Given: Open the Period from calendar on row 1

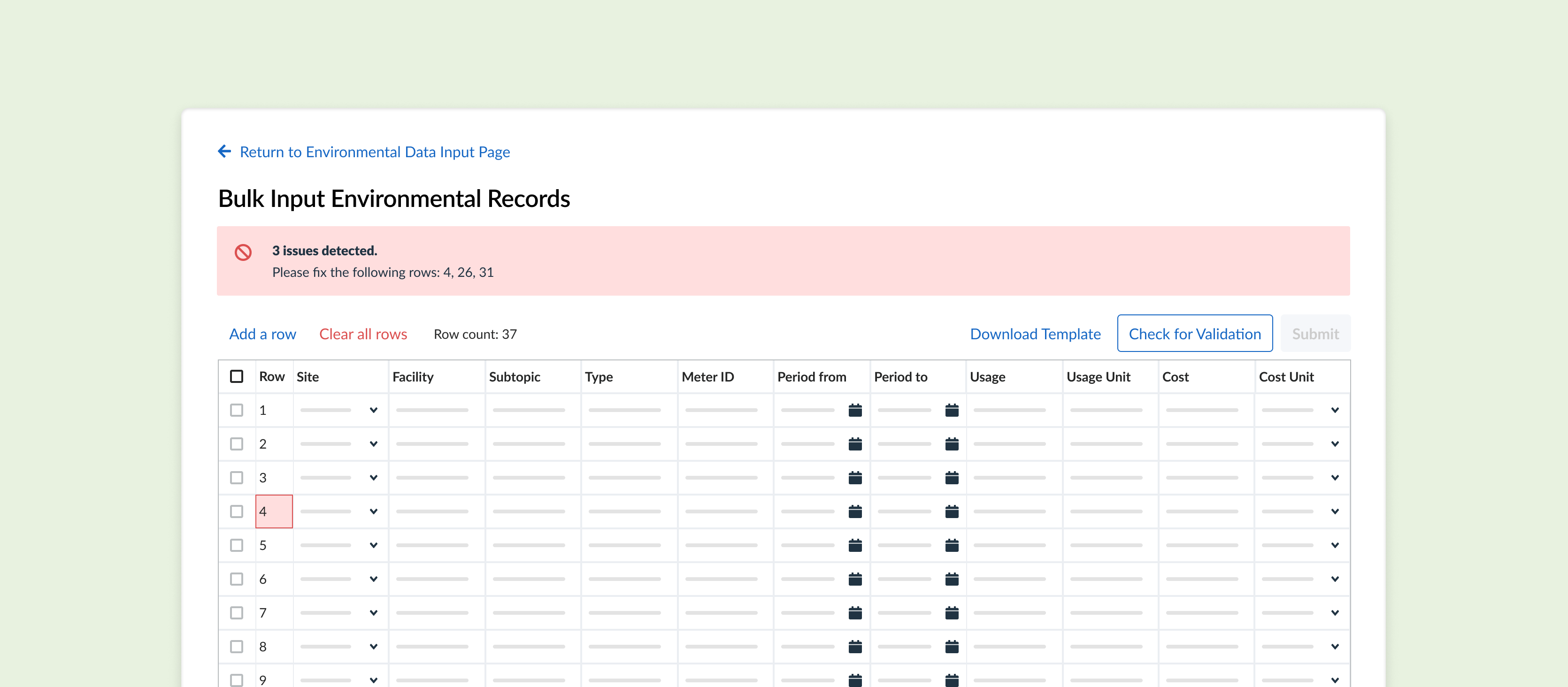Looking at the screenshot, I should click(x=855, y=410).
